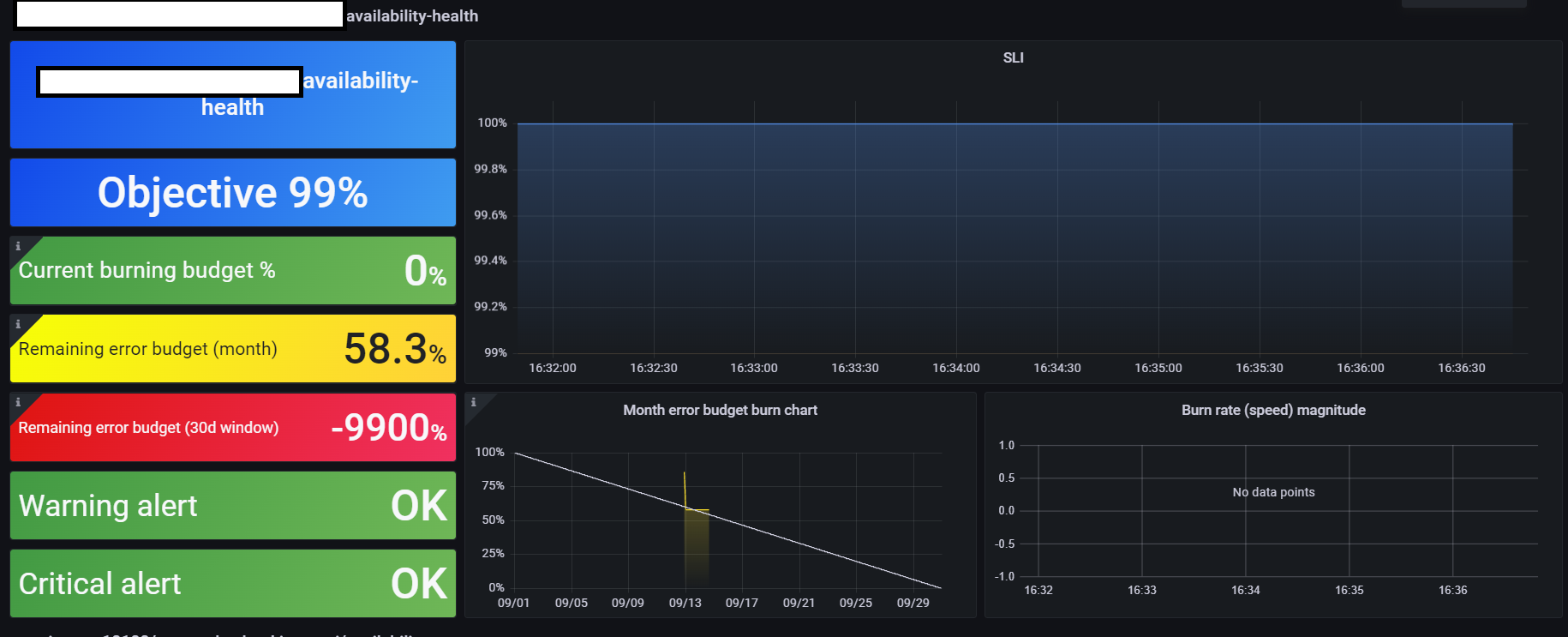Open the SLI panel title menu
The width and height of the screenshot is (1568, 637).
click(x=1013, y=57)
